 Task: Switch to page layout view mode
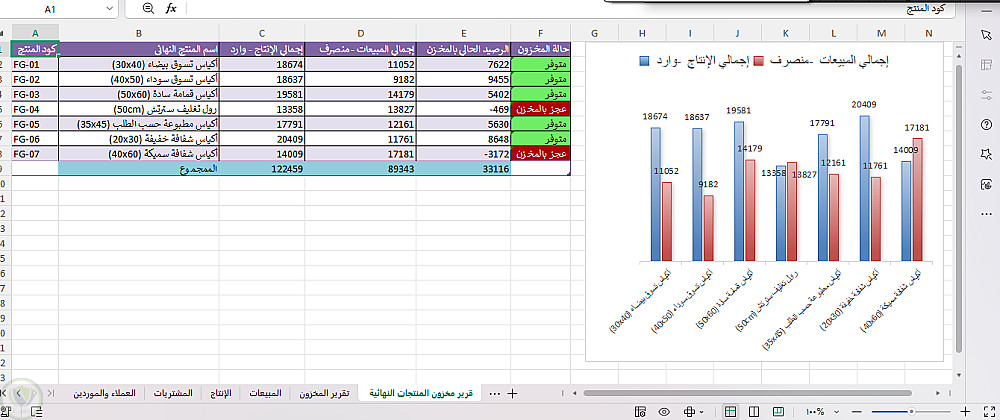[754, 412]
